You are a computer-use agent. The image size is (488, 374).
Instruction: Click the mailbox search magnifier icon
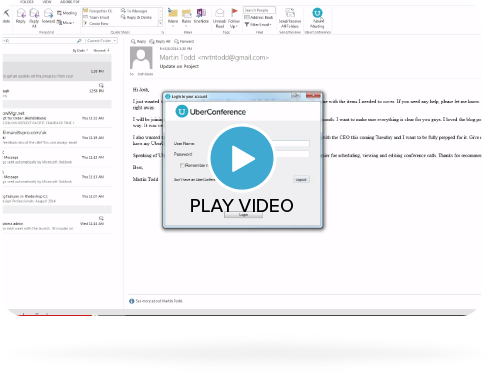[x=79, y=41]
